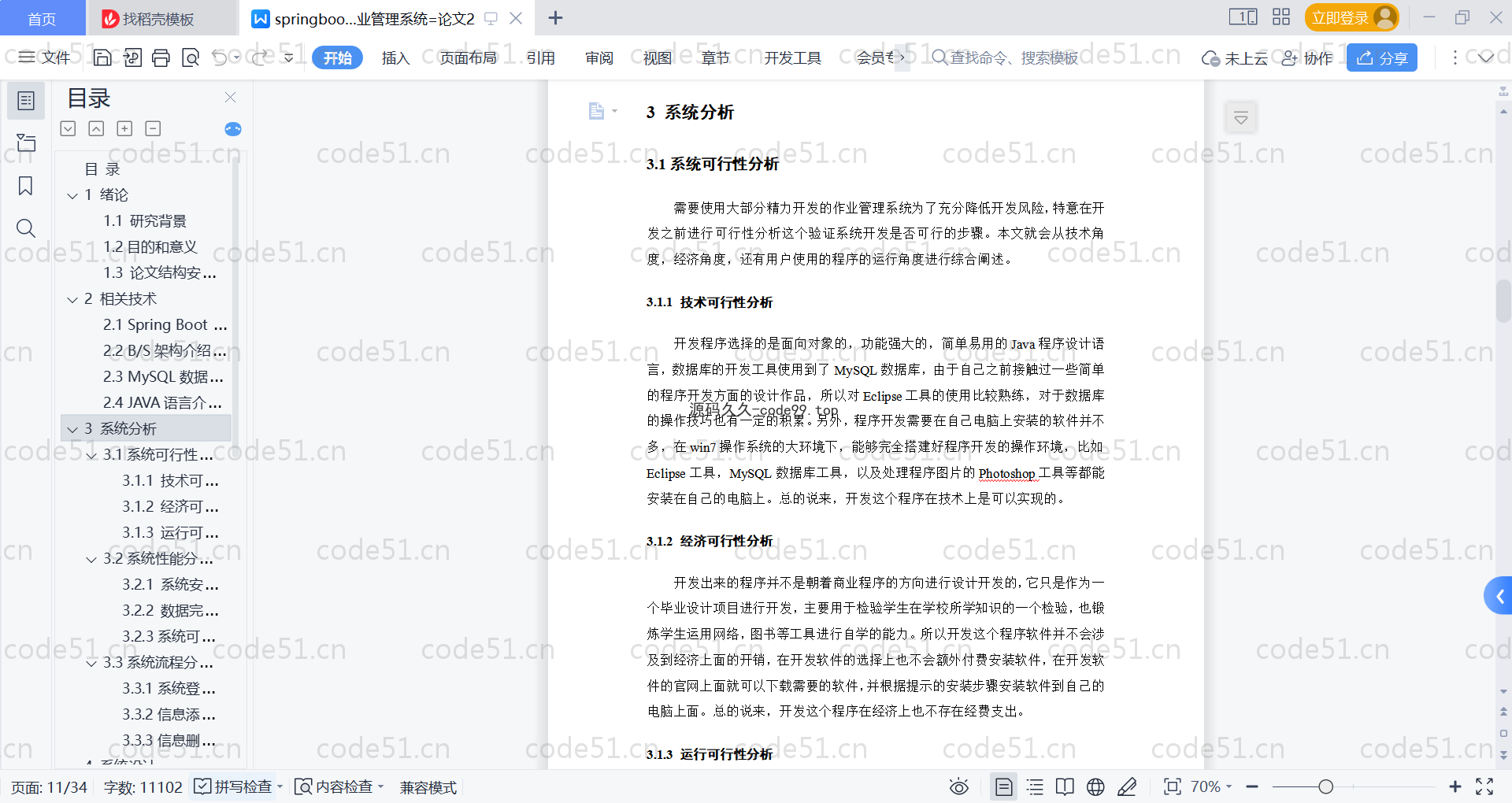1512x803 pixels.
Task: Select the 开始 ribbon tab
Action: 338,57
